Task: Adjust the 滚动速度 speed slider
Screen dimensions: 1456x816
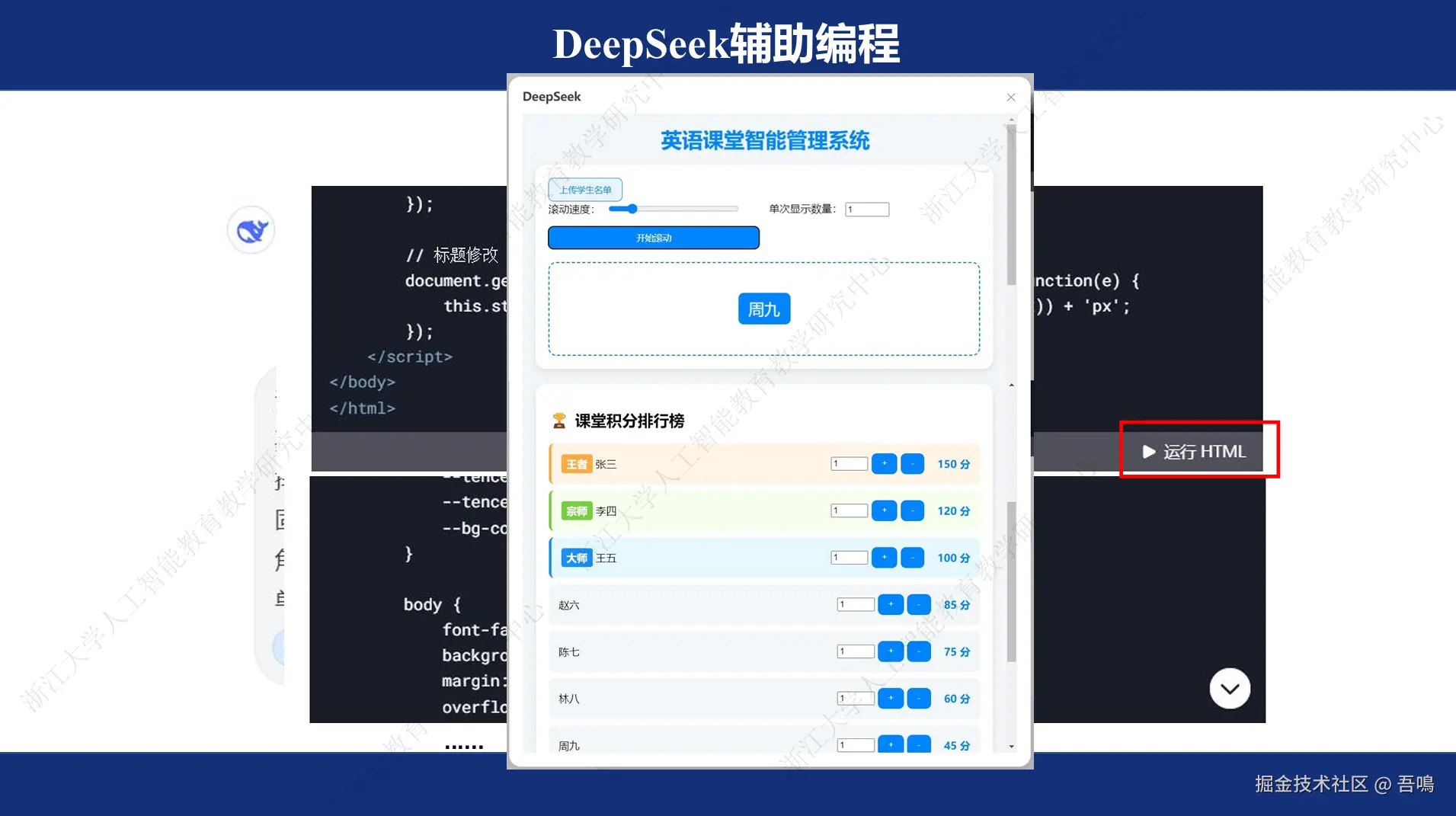Action: 674,209
